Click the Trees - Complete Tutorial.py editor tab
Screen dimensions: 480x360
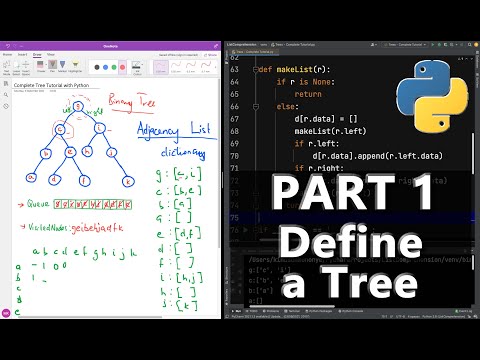click(x=253, y=52)
